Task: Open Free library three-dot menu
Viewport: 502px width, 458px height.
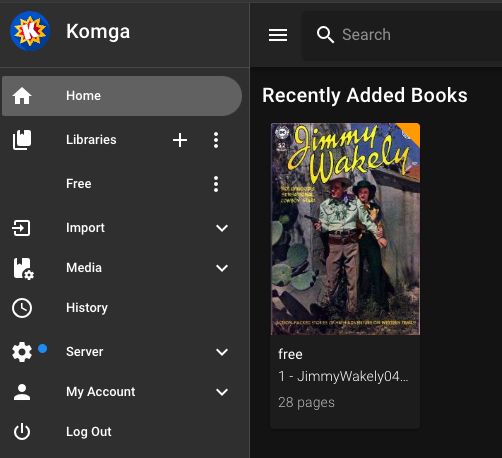Action: pyautogui.click(x=216, y=184)
